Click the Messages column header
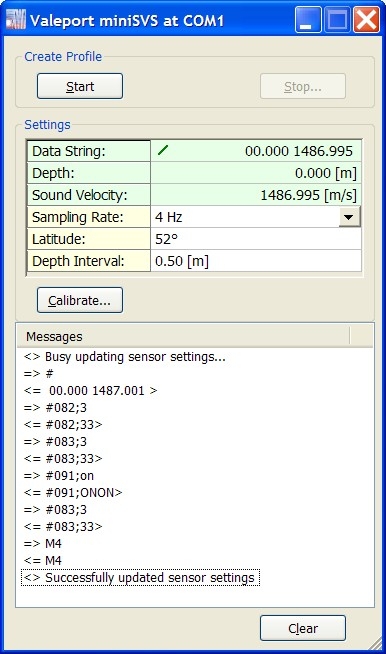Viewport: 386px width, 654px height. pos(183,336)
